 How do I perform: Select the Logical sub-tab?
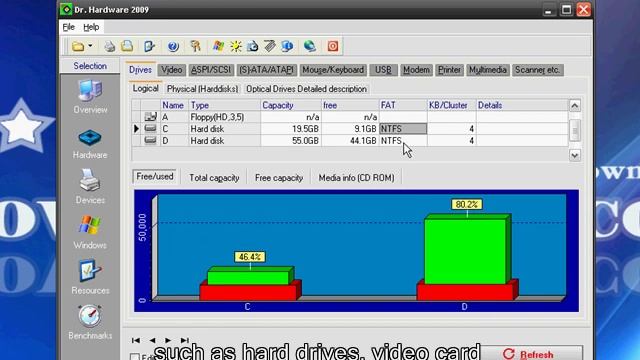[146, 89]
